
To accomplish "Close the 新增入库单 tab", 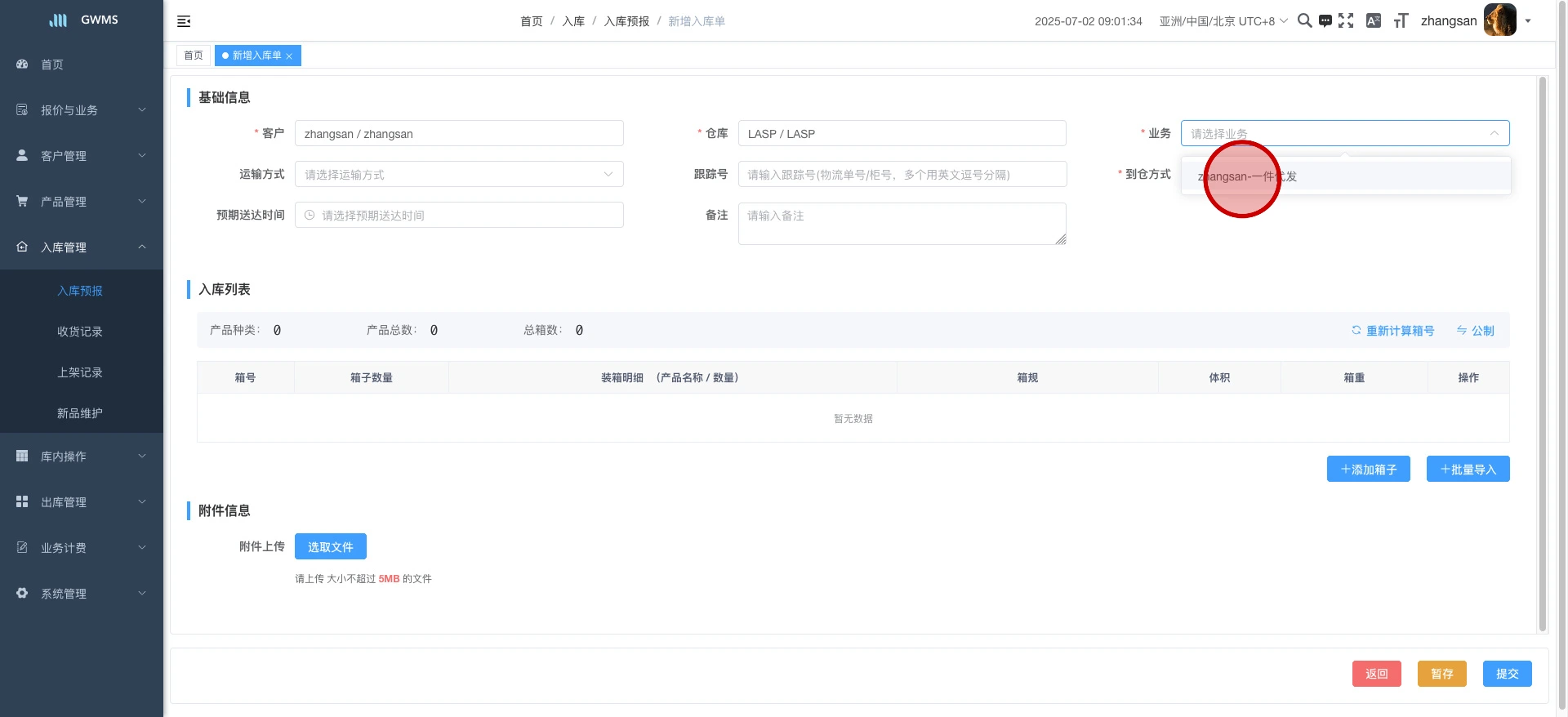I will [289, 56].
